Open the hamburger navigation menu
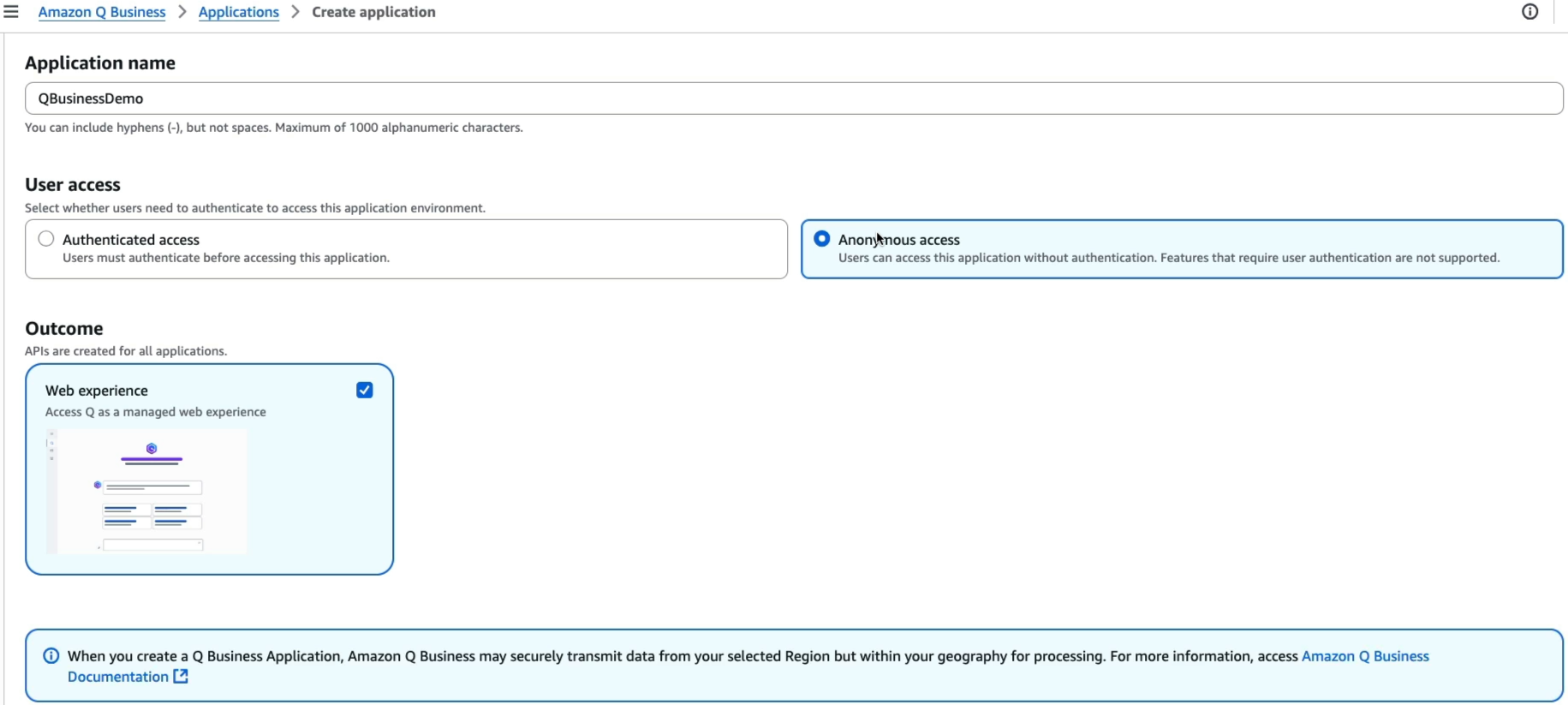The height and width of the screenshot is (705, 1568). tap(11, 12)
